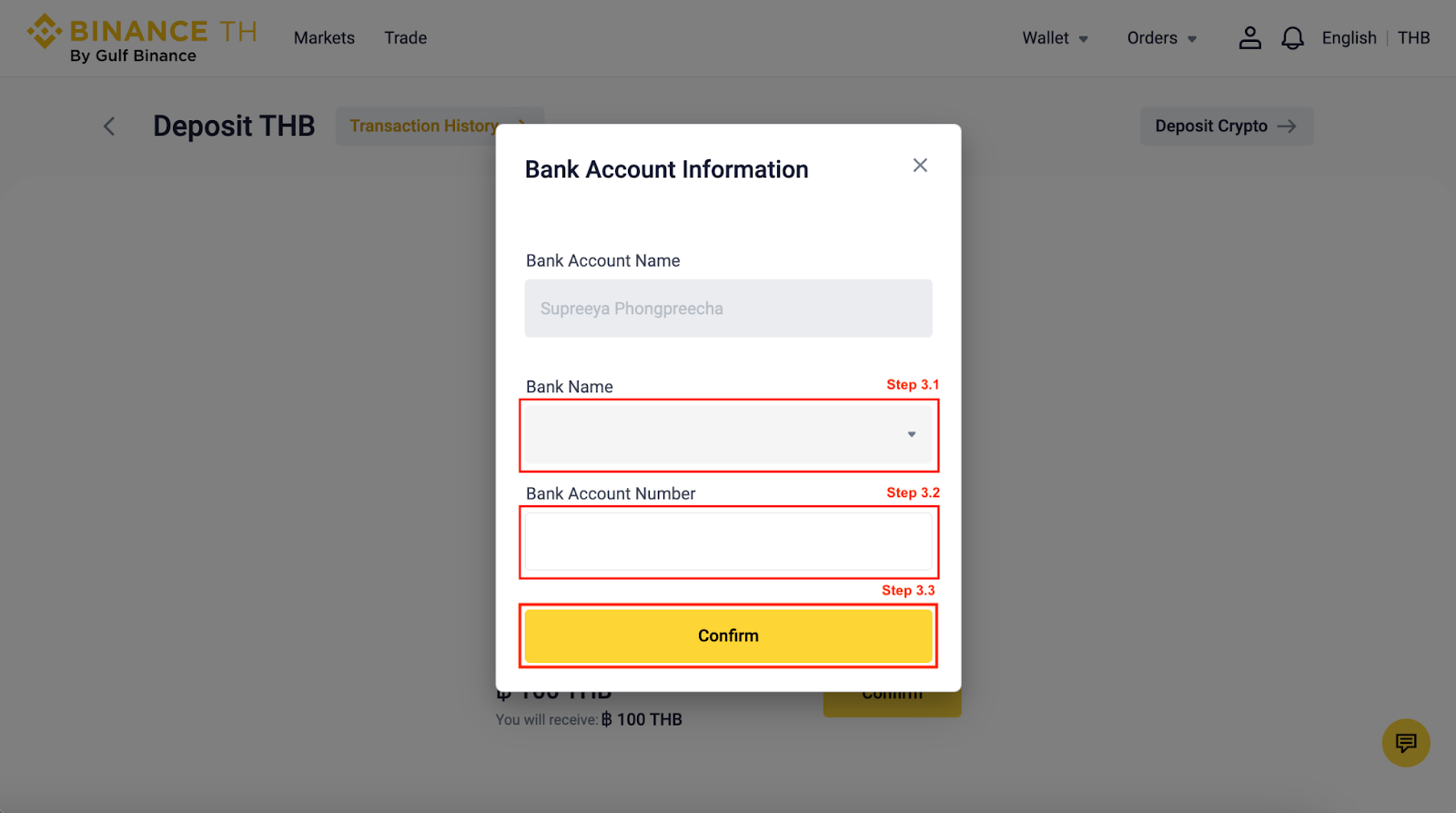Image resolution: width=1456 pixels, height=813 pixels.
Task: Click the Deposit Crypto button
Action: tap(1227, 127)
